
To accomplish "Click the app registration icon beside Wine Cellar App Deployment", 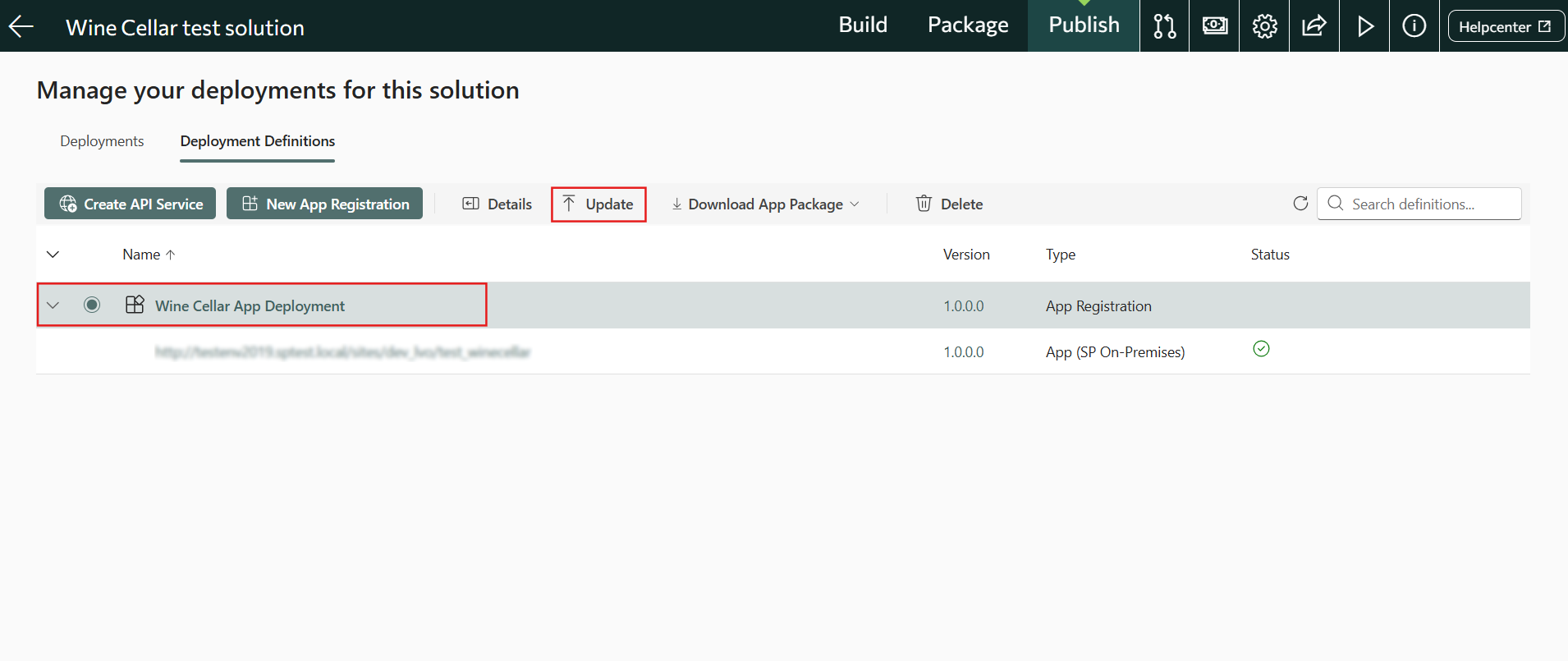I will tap(135, 305).
